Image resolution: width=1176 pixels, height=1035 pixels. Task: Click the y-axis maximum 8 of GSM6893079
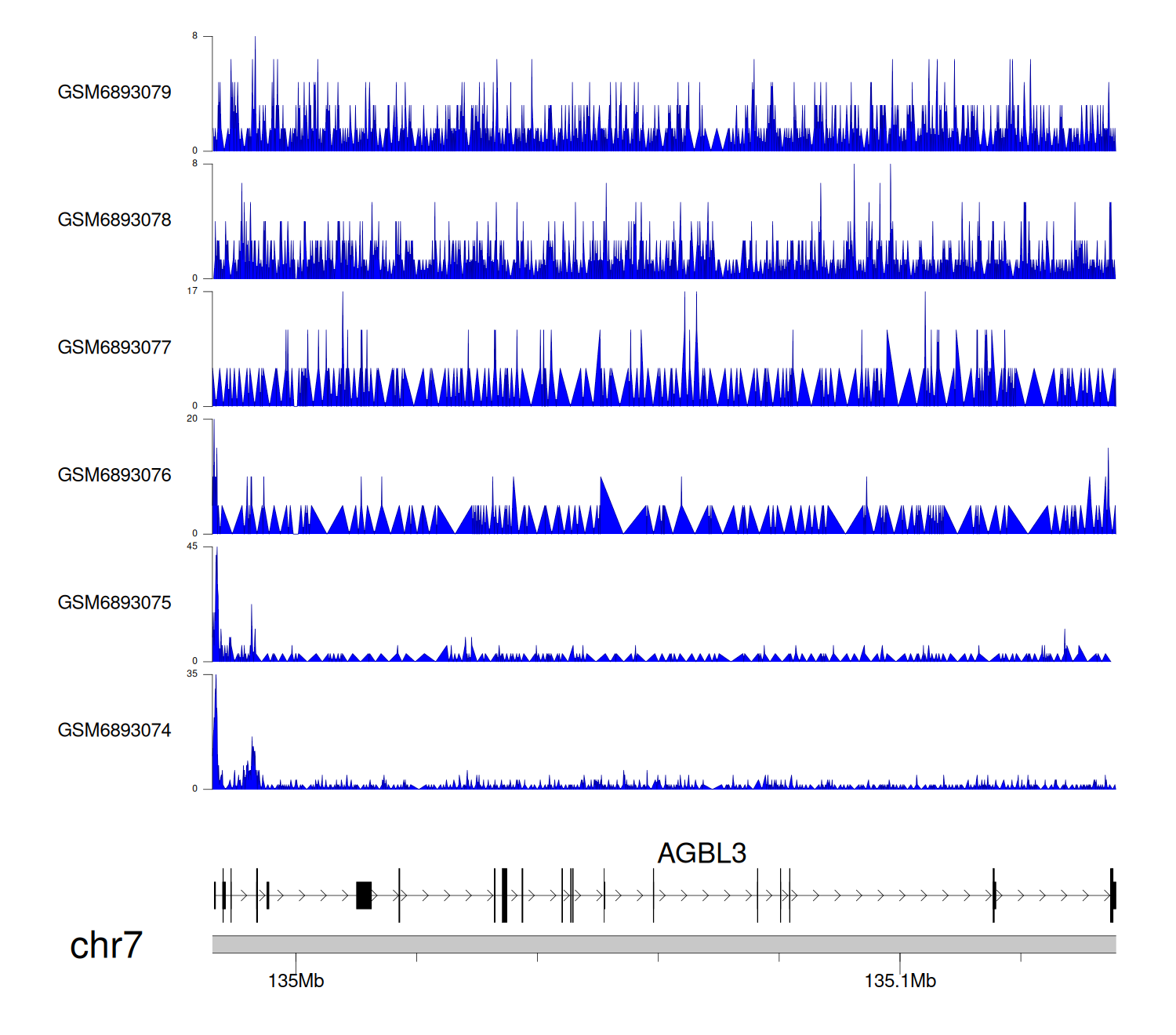tap(194, 36)
